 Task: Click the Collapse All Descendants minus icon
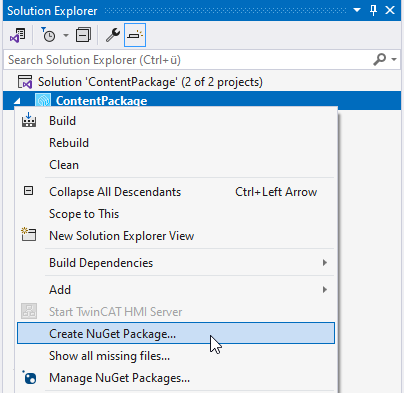pos(29,191)
